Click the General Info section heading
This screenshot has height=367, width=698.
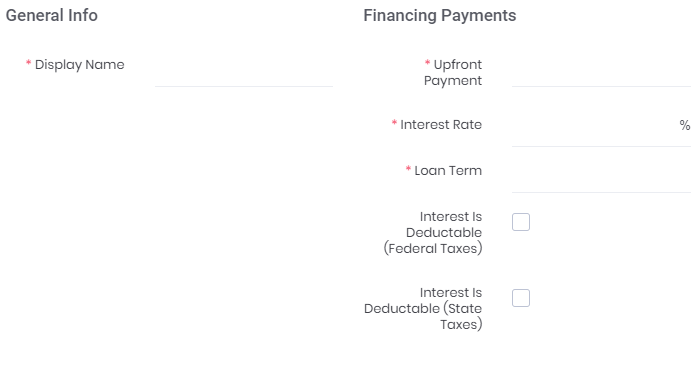point(52,16)
